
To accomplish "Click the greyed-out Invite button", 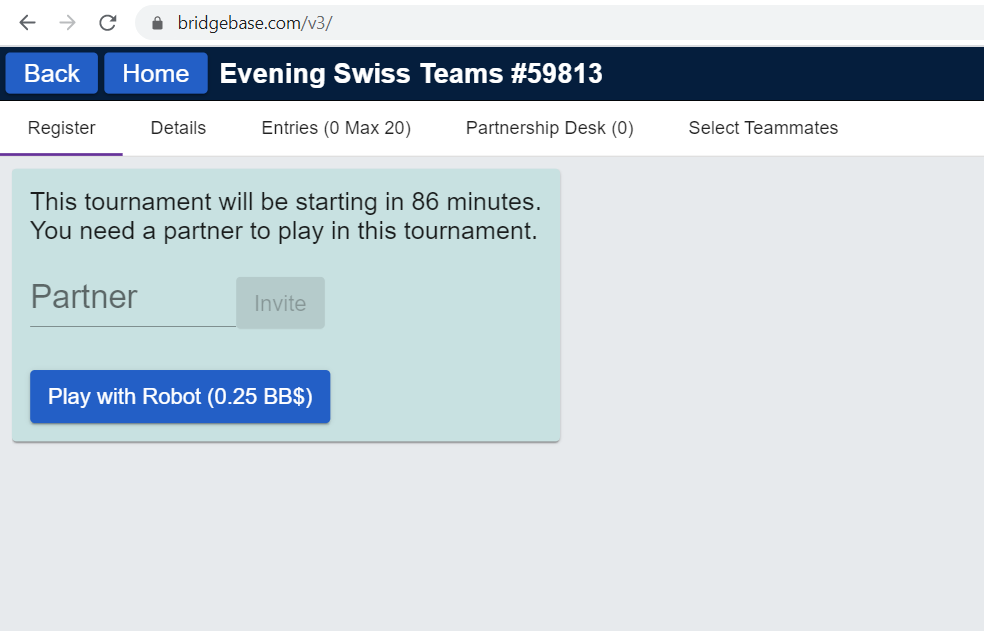I will coord(281,303).
